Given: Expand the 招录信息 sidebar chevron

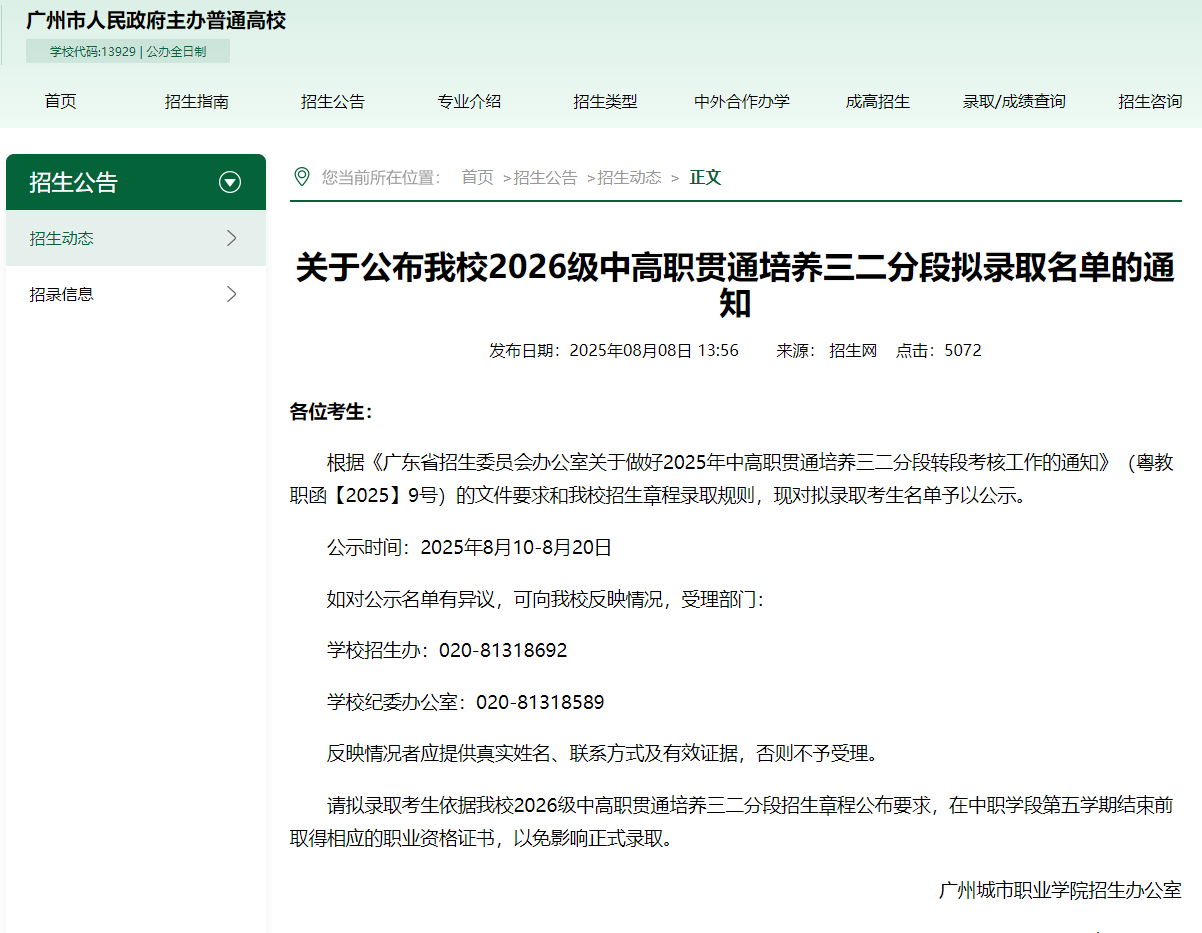Looking at the screenshot, I should pos(232,294).
